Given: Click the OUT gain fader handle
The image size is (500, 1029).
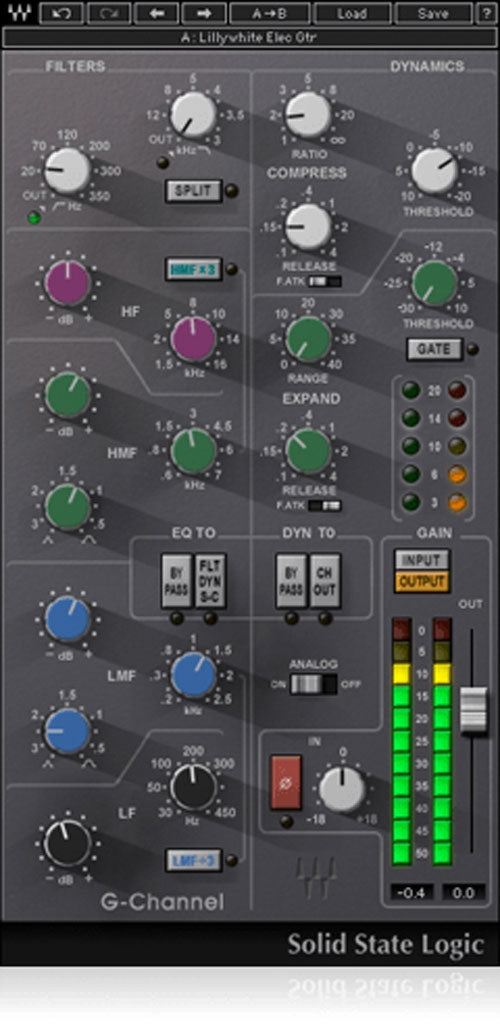Looking at the screenshot, I should 473,710.
